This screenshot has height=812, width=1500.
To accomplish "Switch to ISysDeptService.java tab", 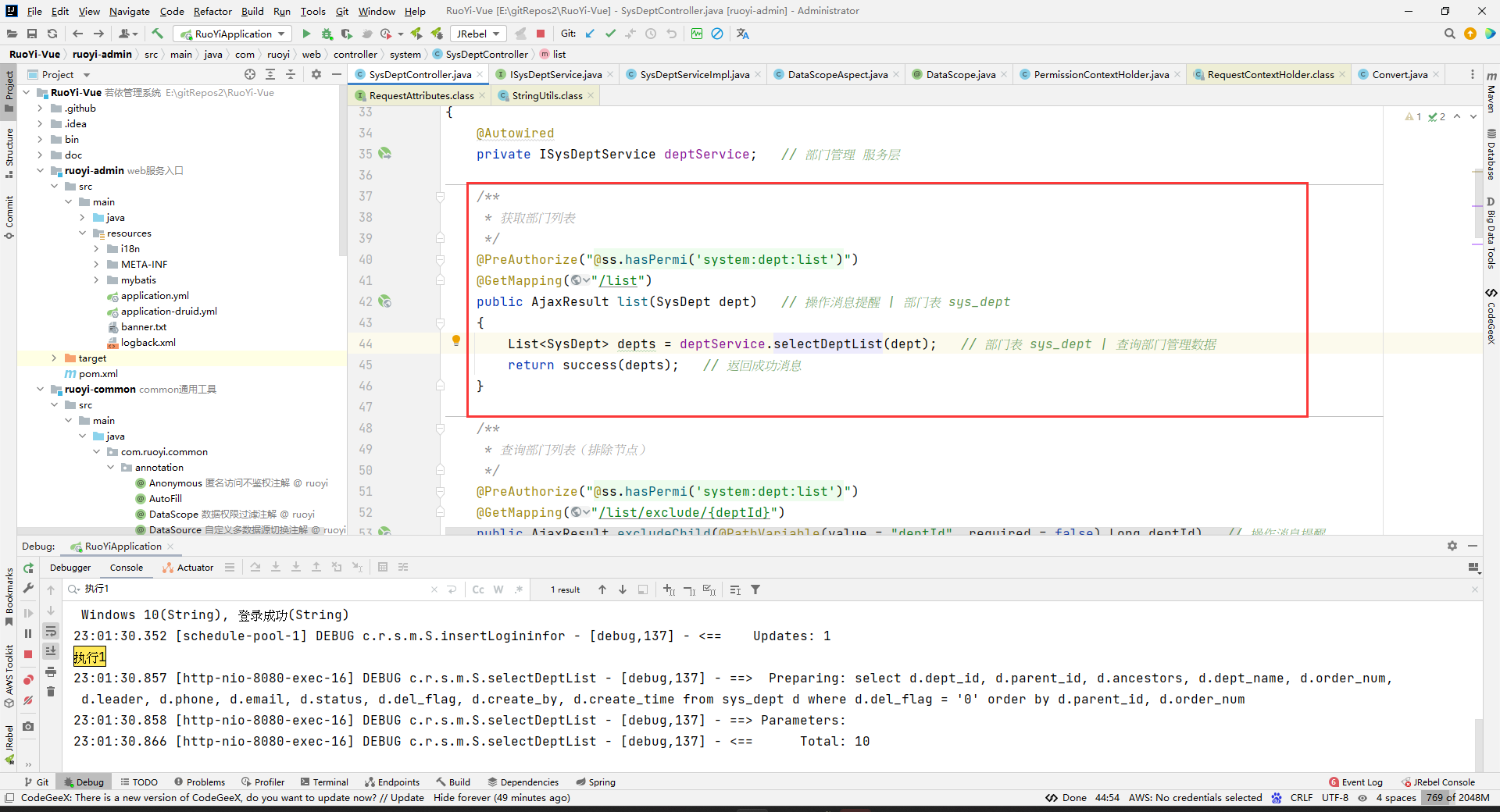I will tap(555, 74).
